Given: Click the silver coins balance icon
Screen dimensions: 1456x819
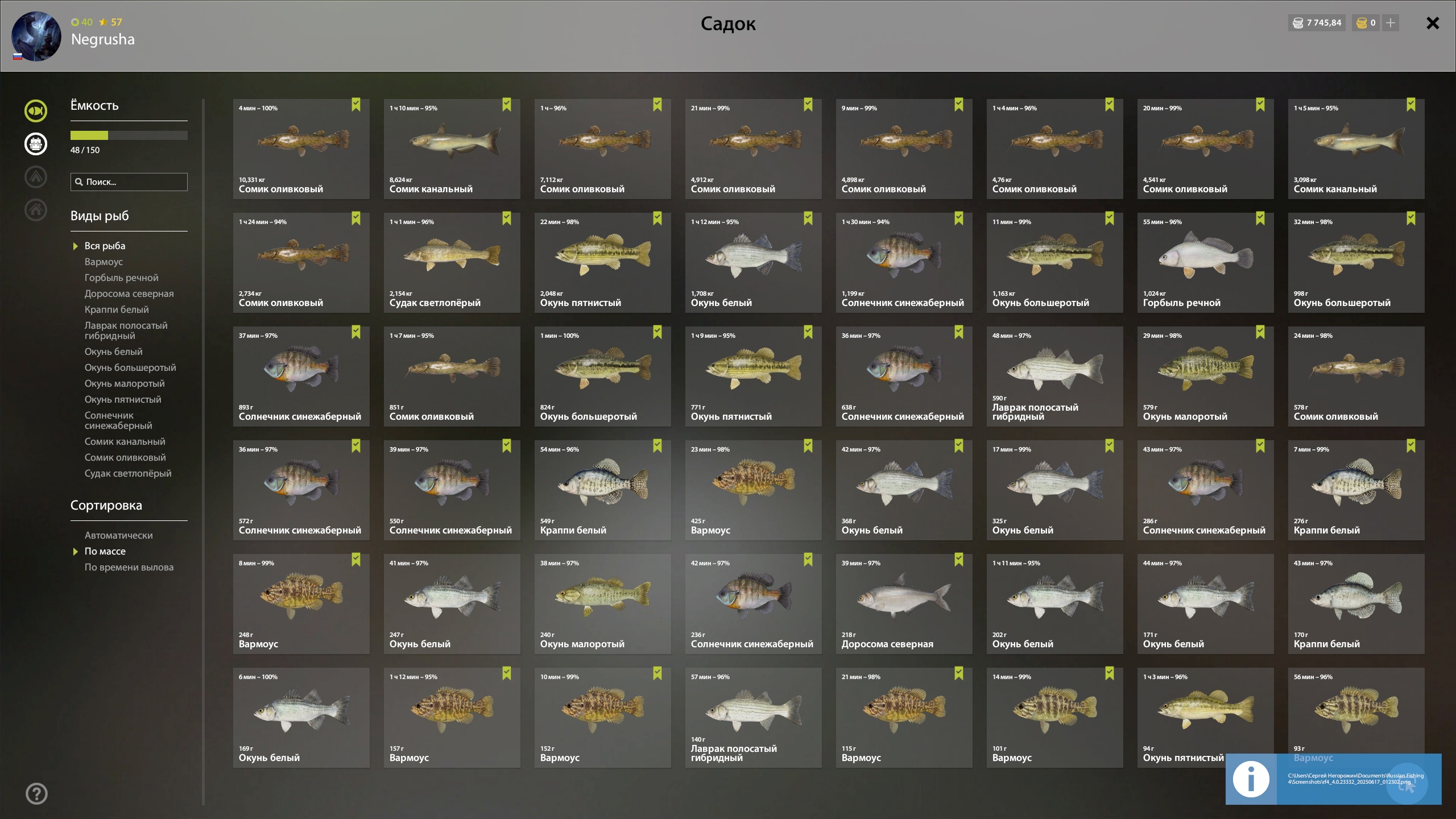Looking at the screenshot, I should point(1298,23).
